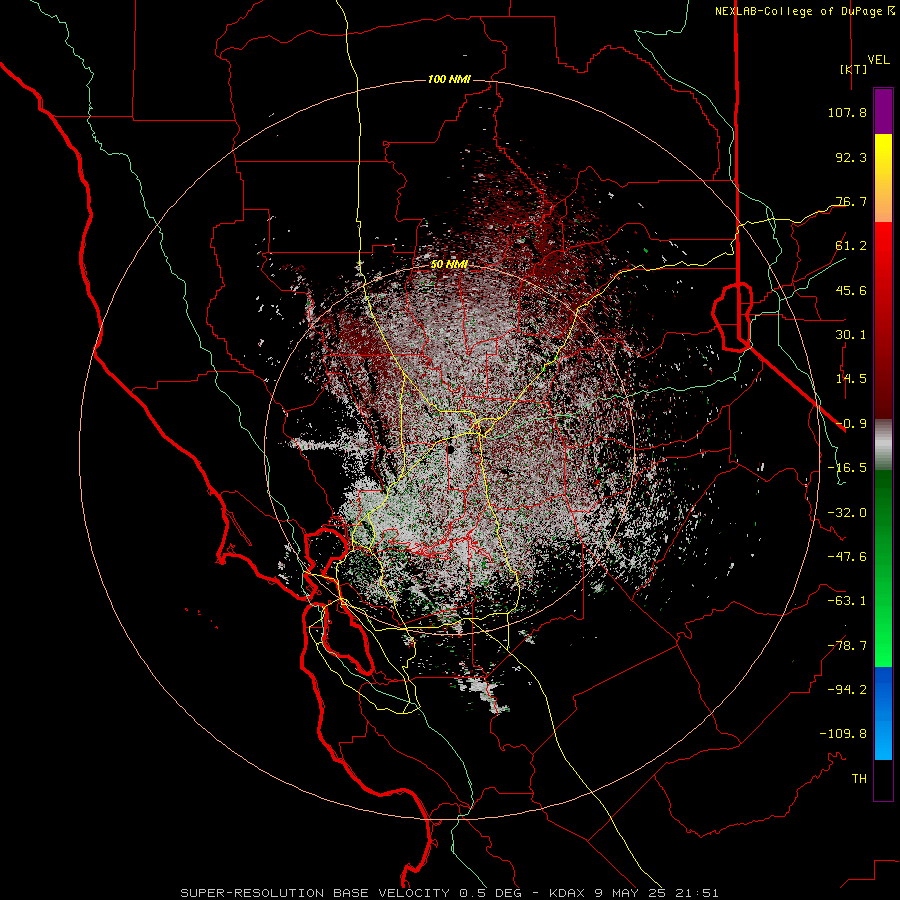This screenshot has height=900, width=900.
Task: Click the [KT] units label
Action: click(x=853, y=69)
